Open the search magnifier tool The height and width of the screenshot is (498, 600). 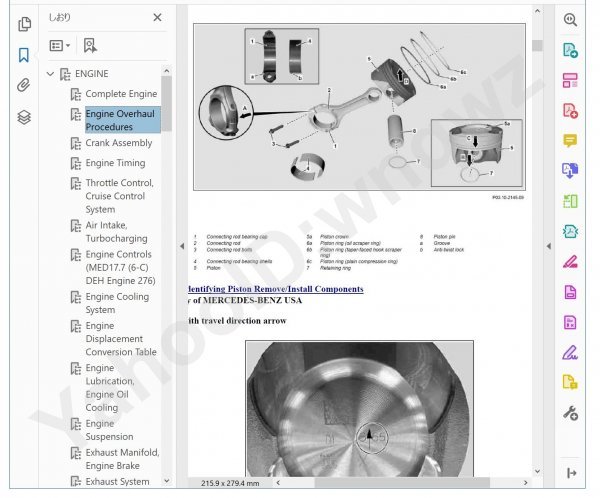pos(570,20)
